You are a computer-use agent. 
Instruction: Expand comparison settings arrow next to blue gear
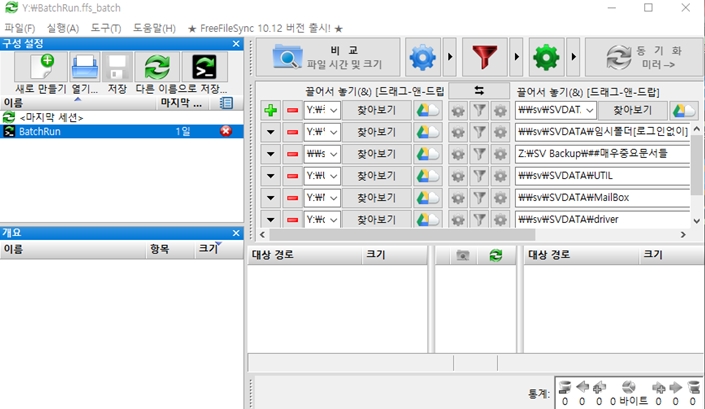[450, 57]
